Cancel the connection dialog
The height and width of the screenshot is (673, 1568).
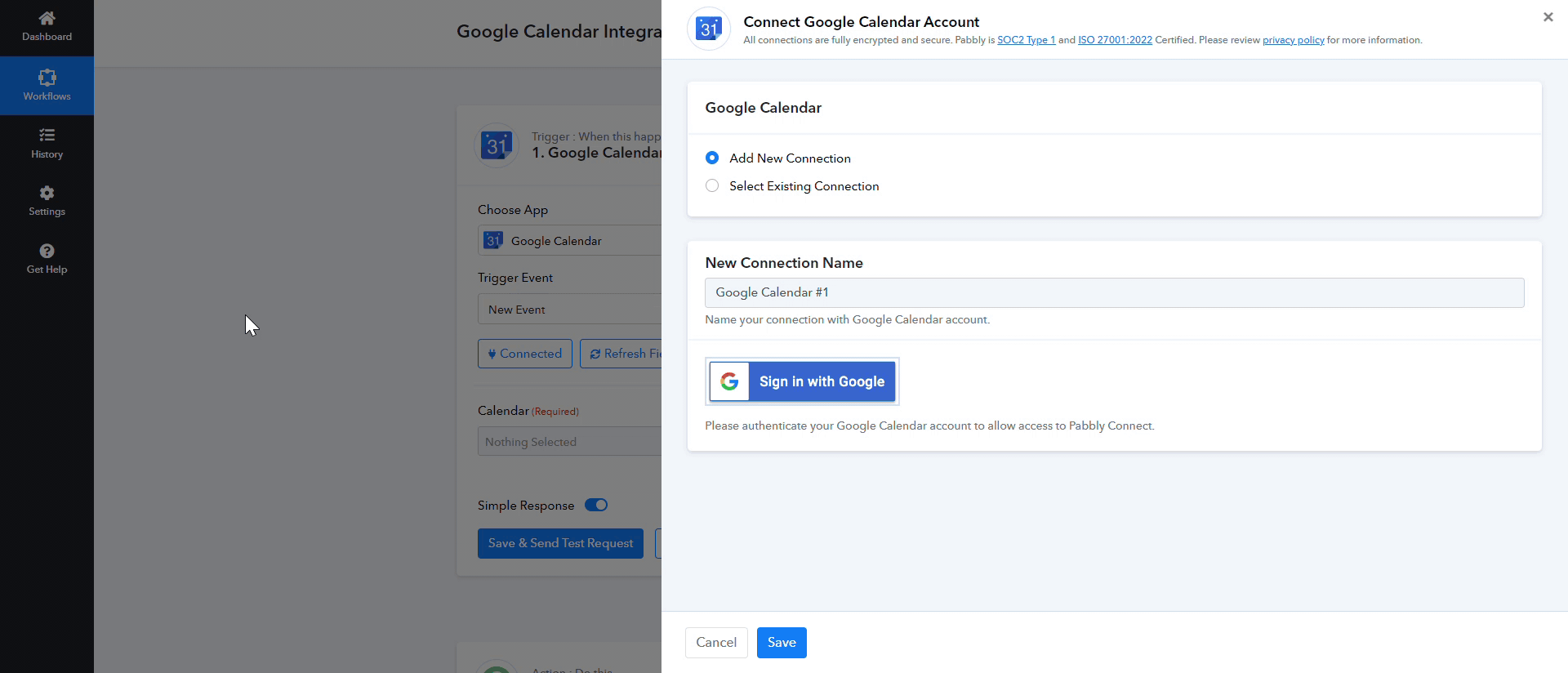715,643
